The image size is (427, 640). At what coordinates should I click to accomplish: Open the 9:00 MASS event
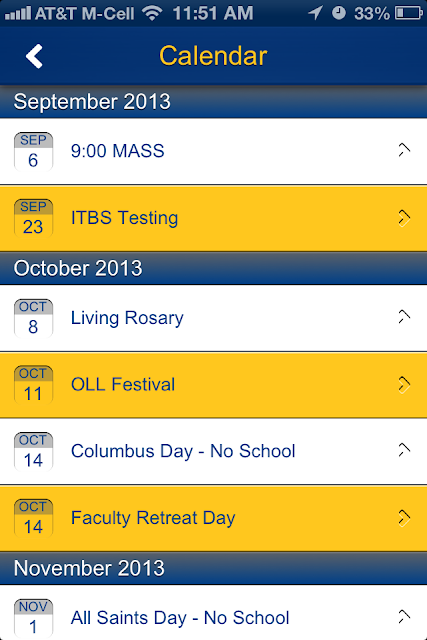pyautogui.click(x=214, y=151)
